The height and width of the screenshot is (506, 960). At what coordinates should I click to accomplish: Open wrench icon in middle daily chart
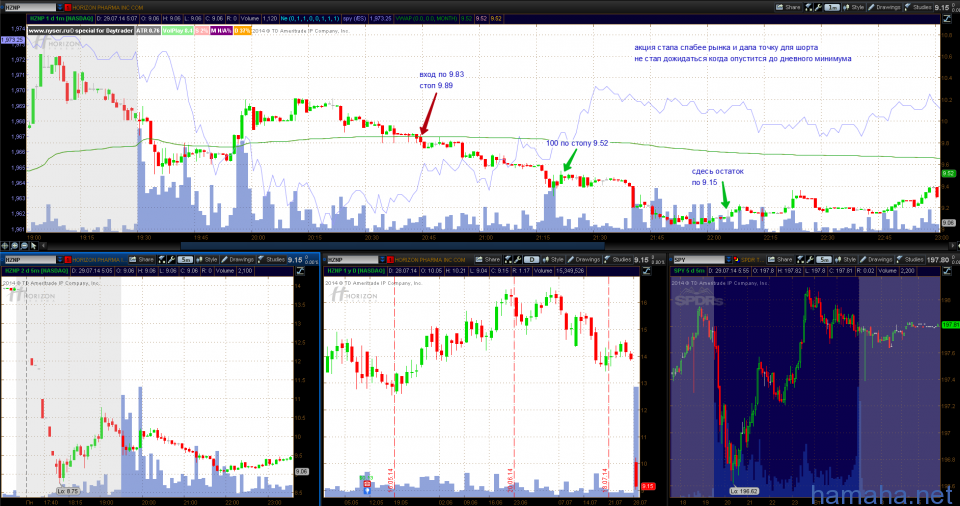coord(518,260)
